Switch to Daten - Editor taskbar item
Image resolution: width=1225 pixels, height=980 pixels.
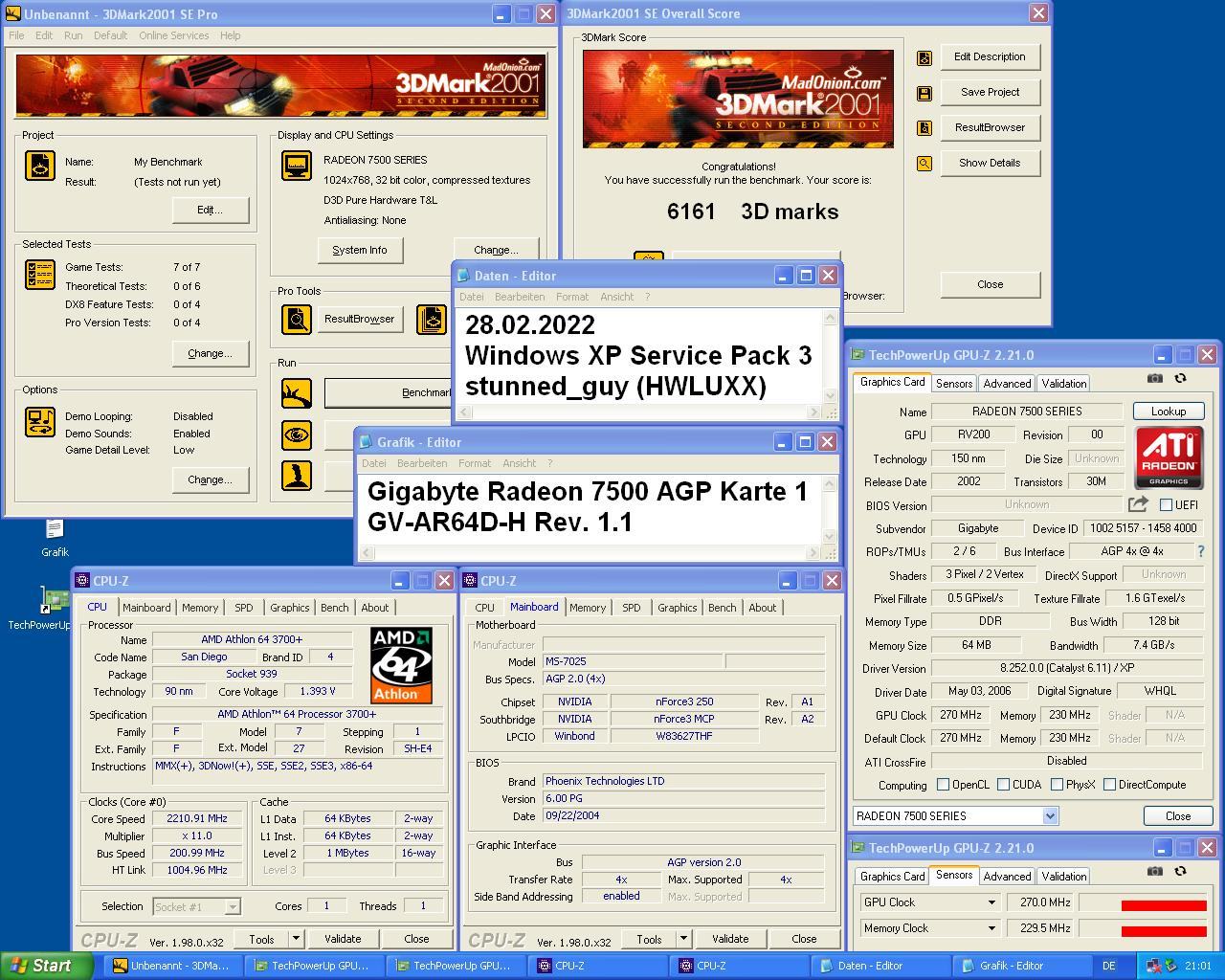[x=879, y=966]
